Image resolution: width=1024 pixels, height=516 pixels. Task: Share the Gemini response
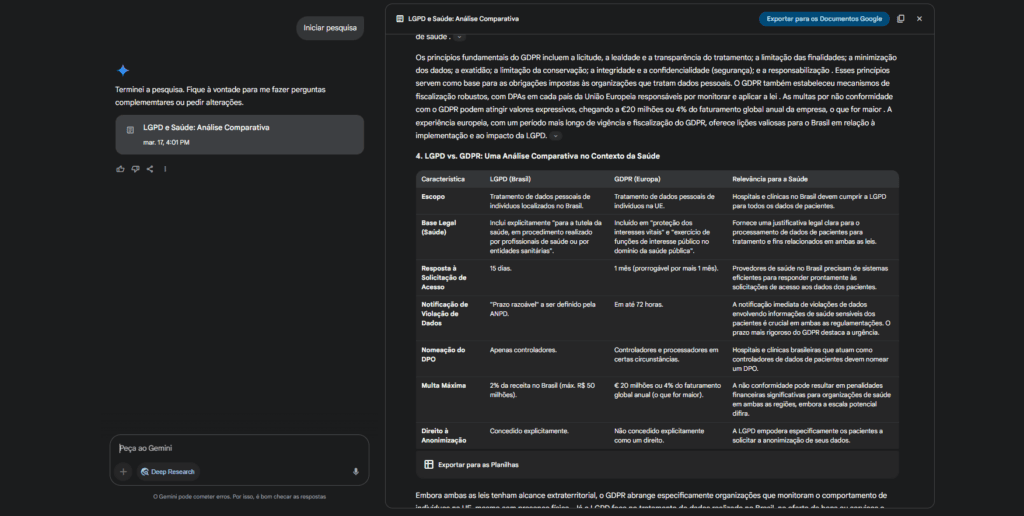(x=150, y=169)
